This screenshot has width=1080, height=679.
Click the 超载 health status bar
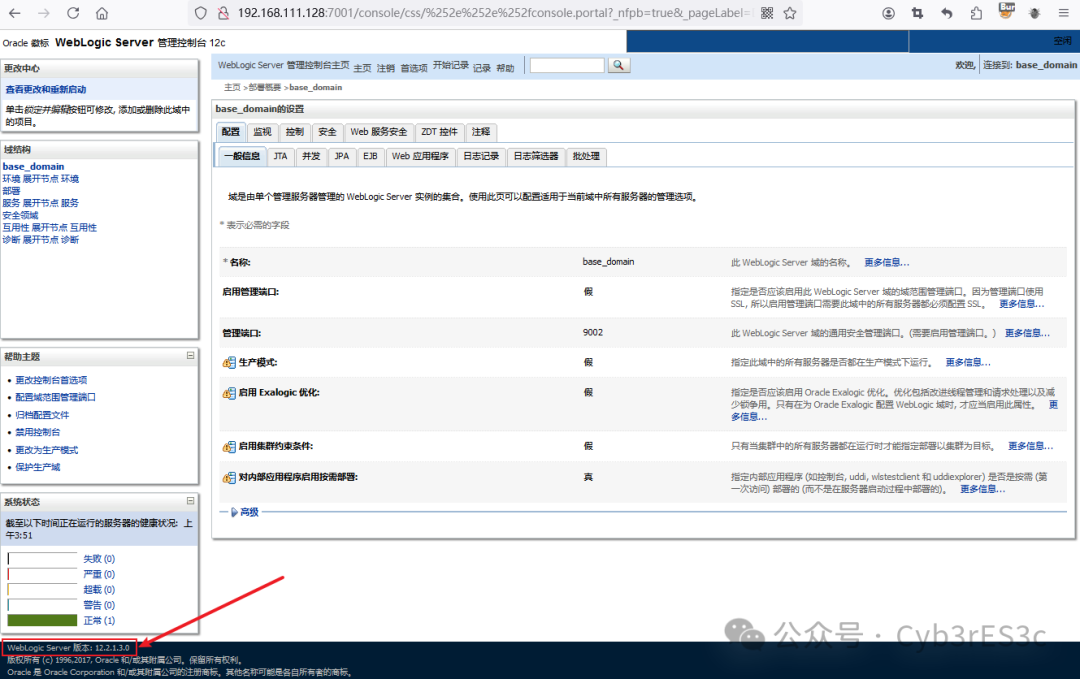(42, 589)
